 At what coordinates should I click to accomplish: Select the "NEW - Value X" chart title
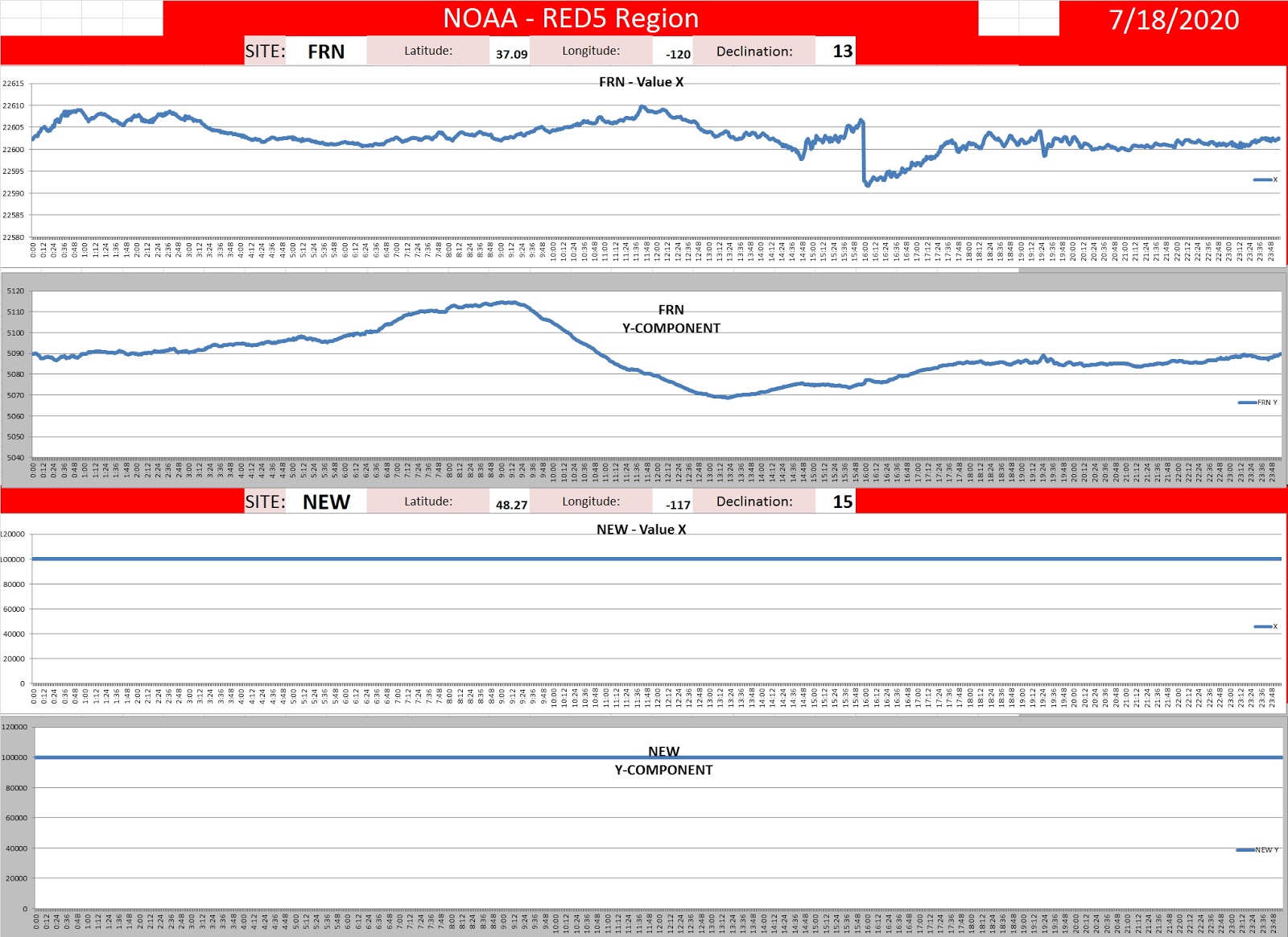click(641, 530)
